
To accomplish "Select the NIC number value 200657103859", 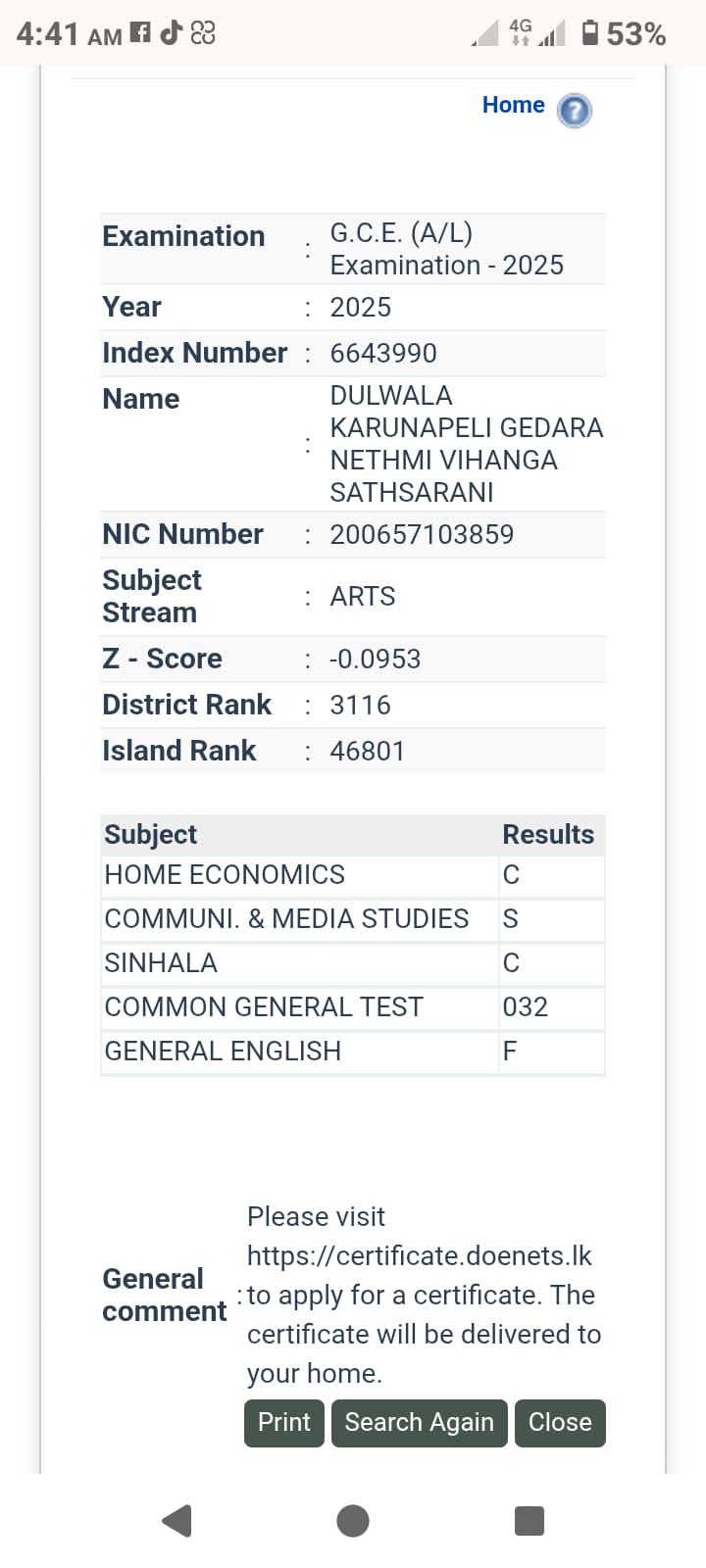I will (x=422, y=535).
